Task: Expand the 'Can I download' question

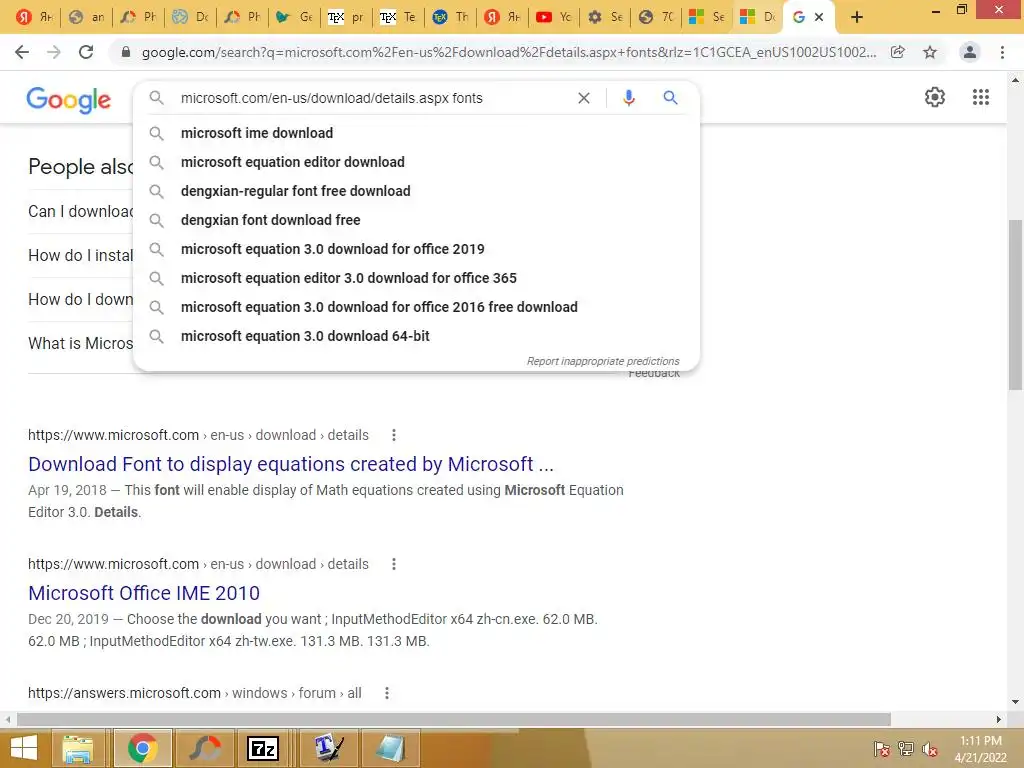Action: 80,212
